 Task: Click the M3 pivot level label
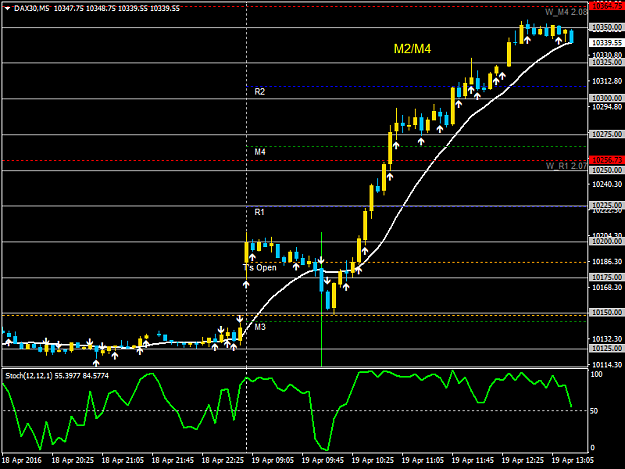point(260,327)
